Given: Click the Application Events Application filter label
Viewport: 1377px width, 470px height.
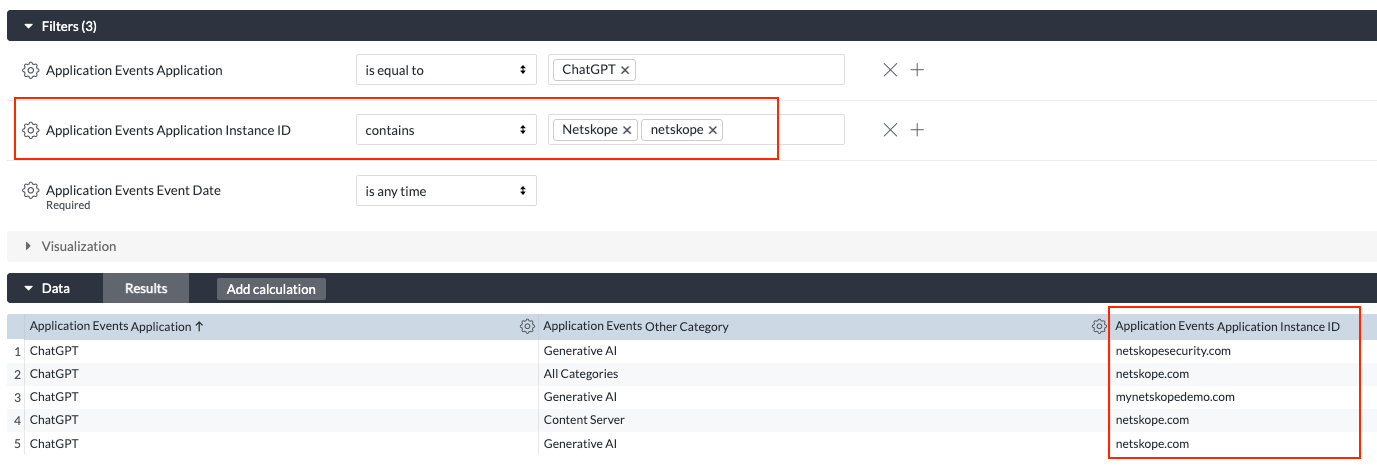Looking at the screenshot, I should coord(134,70).
